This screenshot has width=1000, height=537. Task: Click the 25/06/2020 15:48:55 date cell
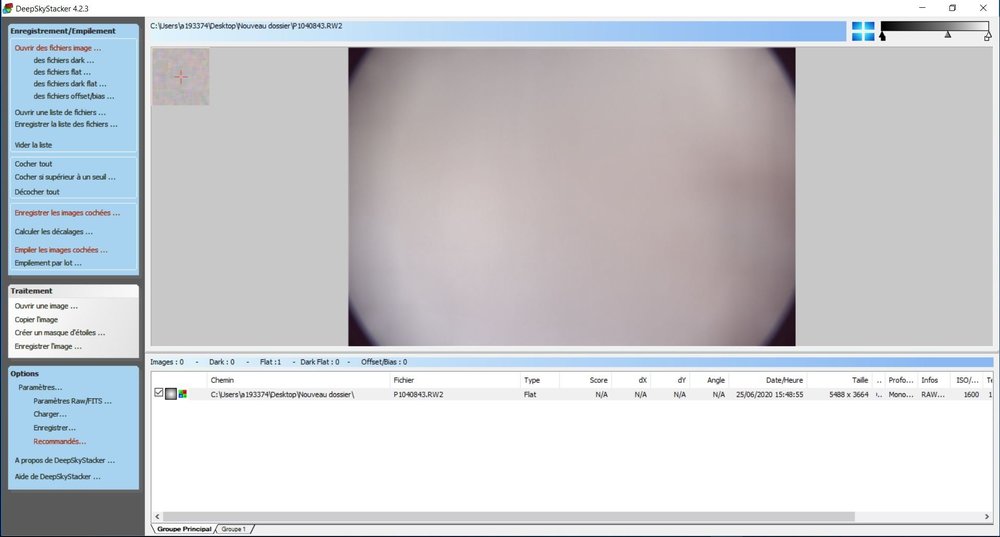[x=769, y=395]
